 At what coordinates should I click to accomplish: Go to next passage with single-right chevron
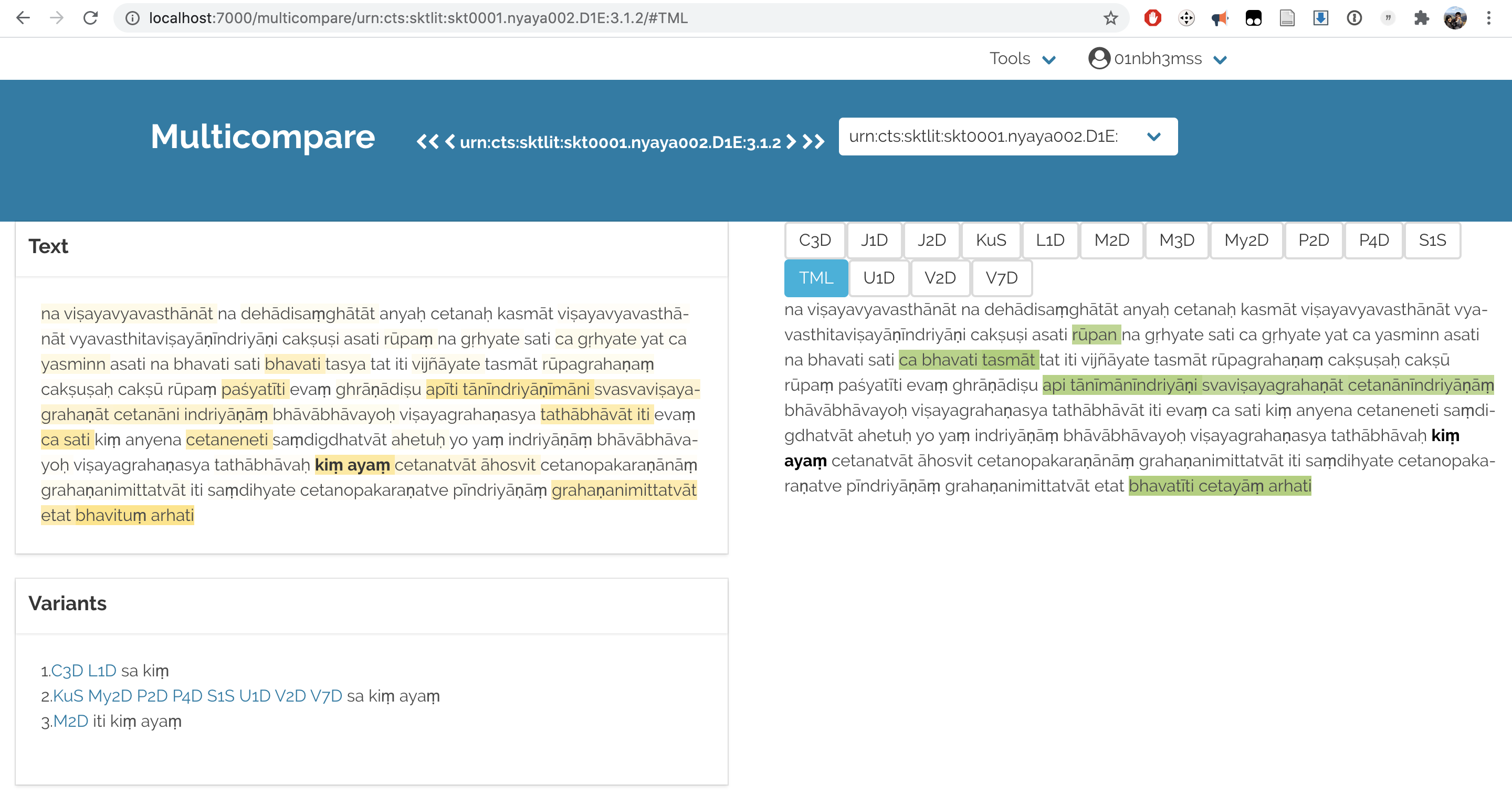pos(791,142)
